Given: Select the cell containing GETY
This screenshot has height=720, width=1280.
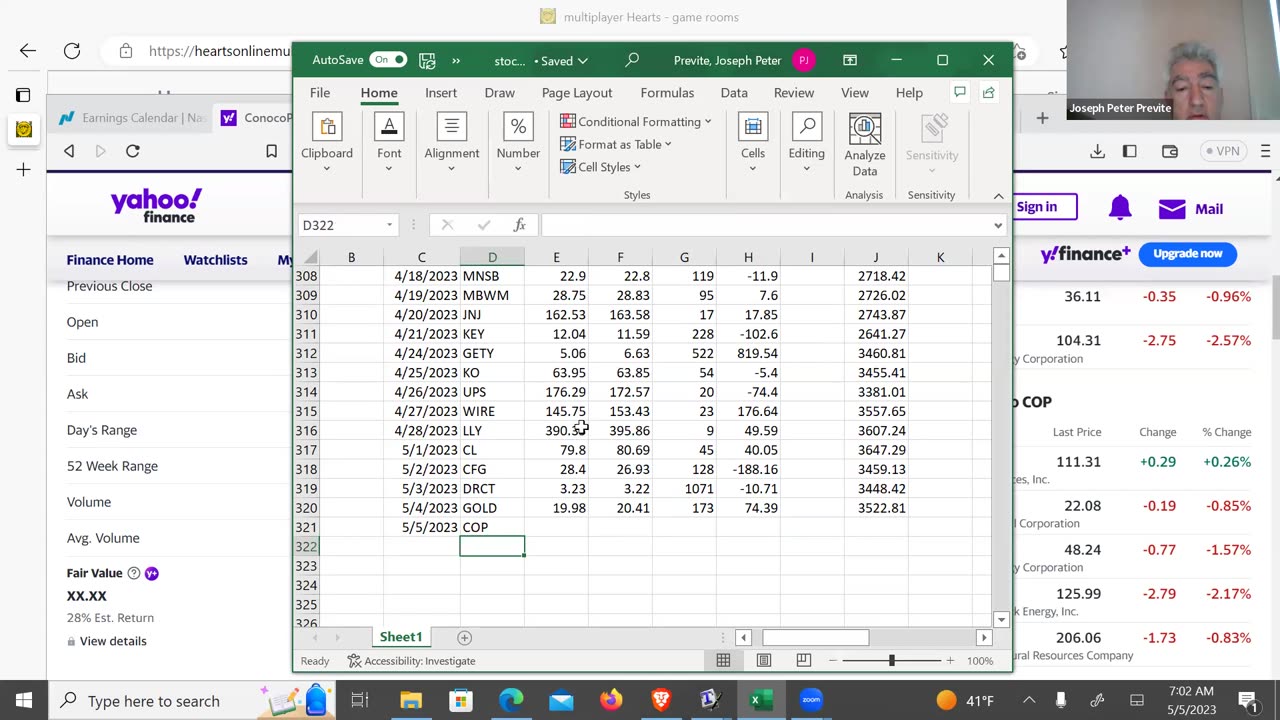Looking at the screenshot, I should point(492,353).
